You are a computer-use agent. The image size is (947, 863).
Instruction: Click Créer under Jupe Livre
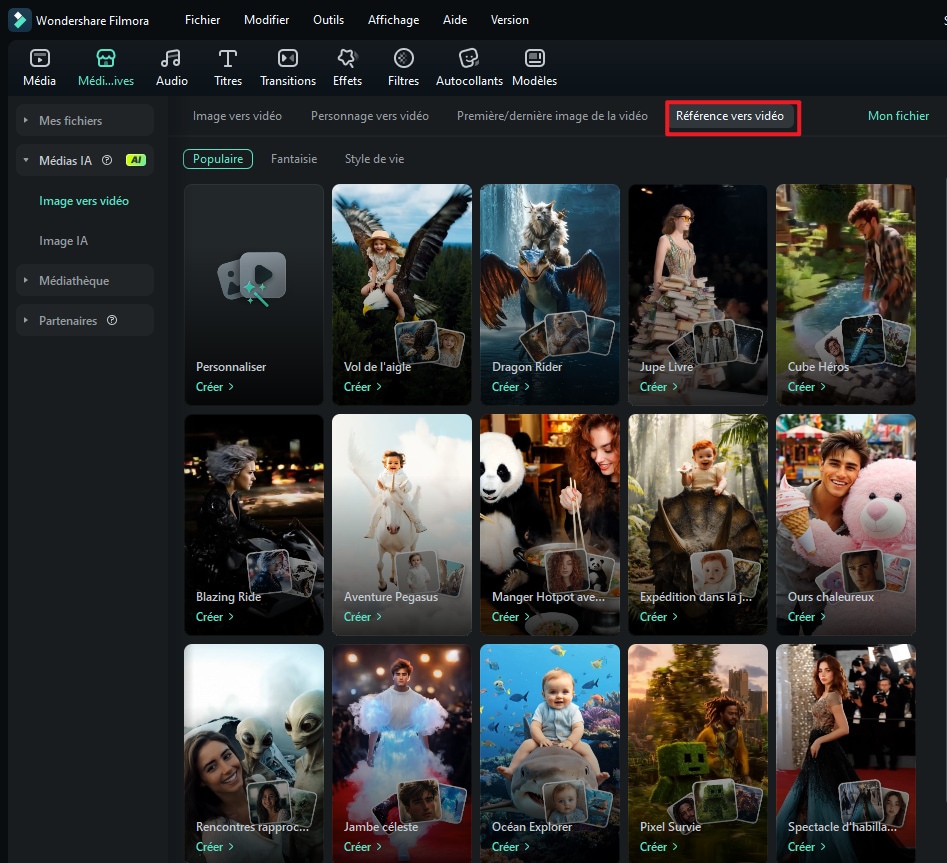658,387
